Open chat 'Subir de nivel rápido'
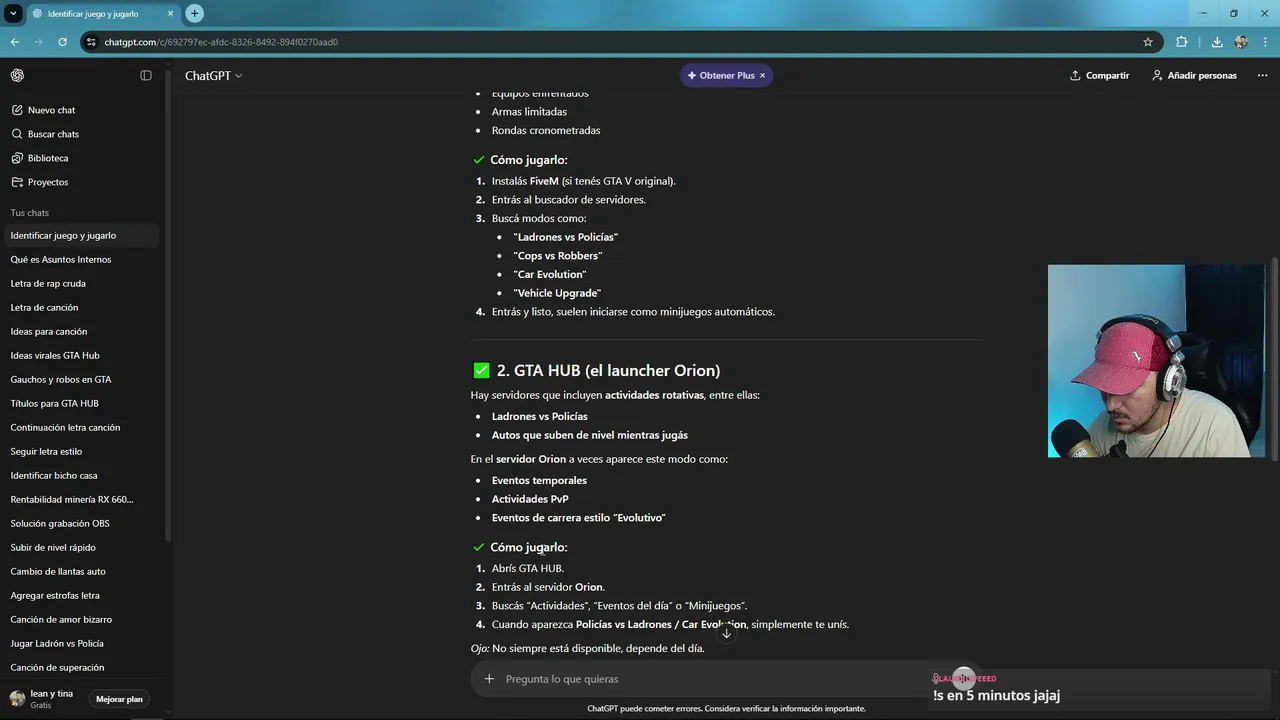The image size is (1280, 720). [x=80, y=548]
